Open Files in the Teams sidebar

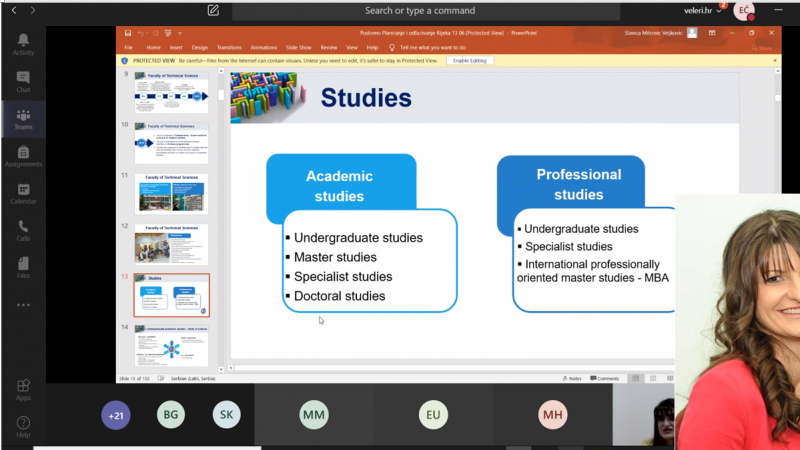tap(23, 267)
